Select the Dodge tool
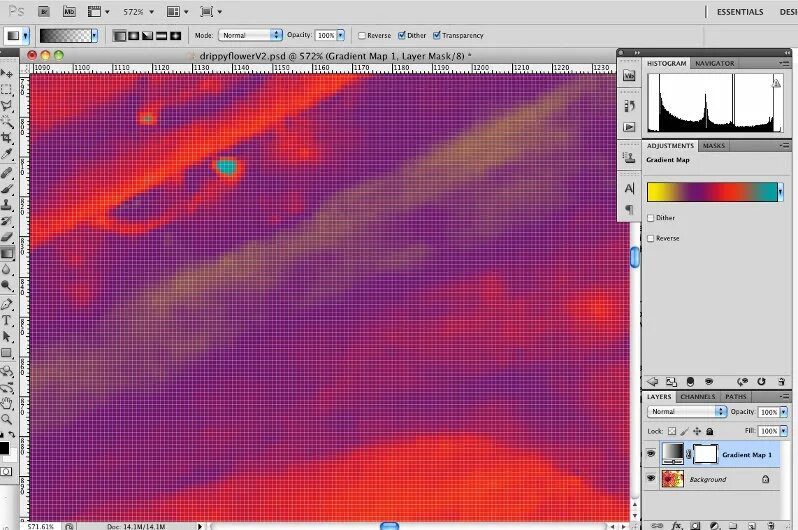798x530 pixels. click(7, 286)
